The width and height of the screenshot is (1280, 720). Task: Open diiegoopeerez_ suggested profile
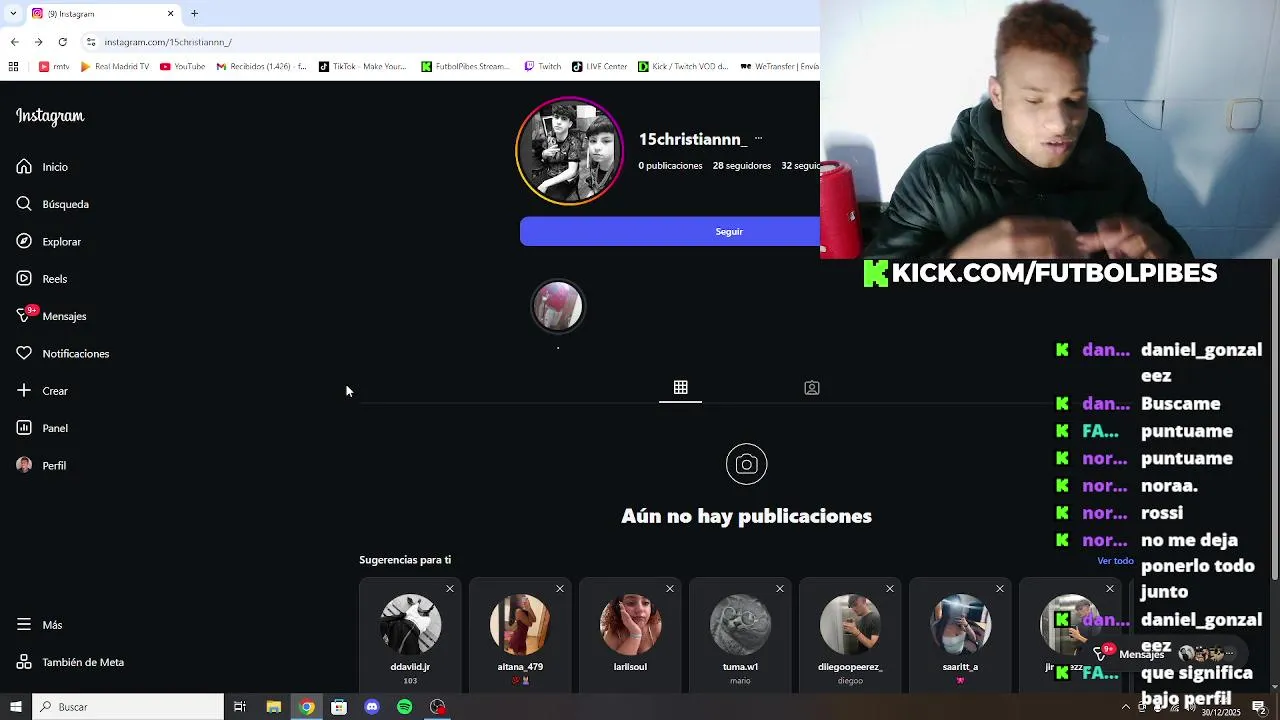pos(850,625)
